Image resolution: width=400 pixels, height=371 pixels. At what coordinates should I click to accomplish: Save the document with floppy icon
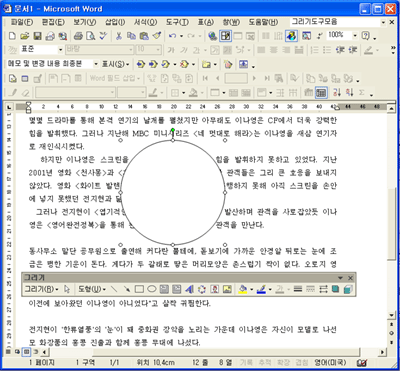pyautogui.click(x=37, y=36)
